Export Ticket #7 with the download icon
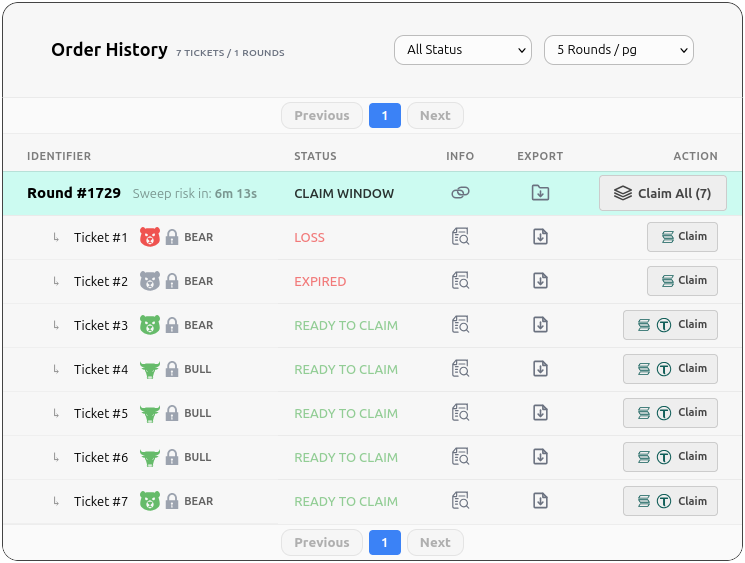 click(540, 501)
